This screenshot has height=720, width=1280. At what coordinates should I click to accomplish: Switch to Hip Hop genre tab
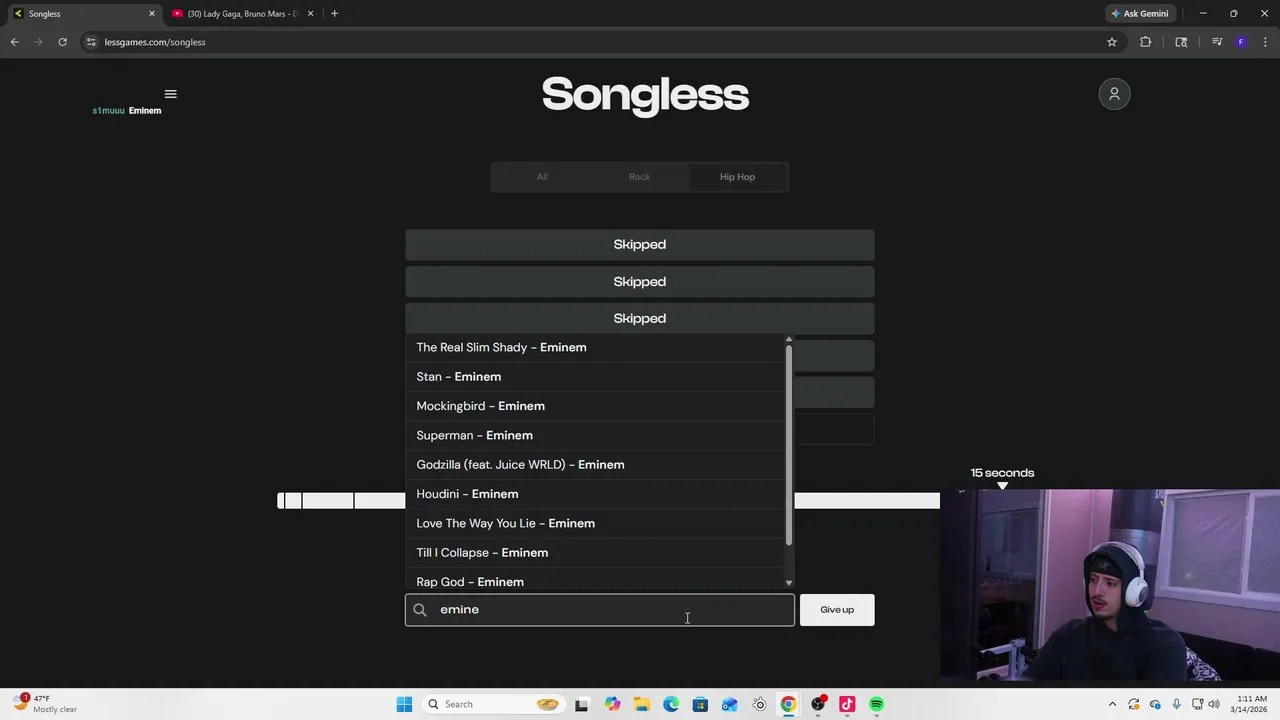pos(738,177)
